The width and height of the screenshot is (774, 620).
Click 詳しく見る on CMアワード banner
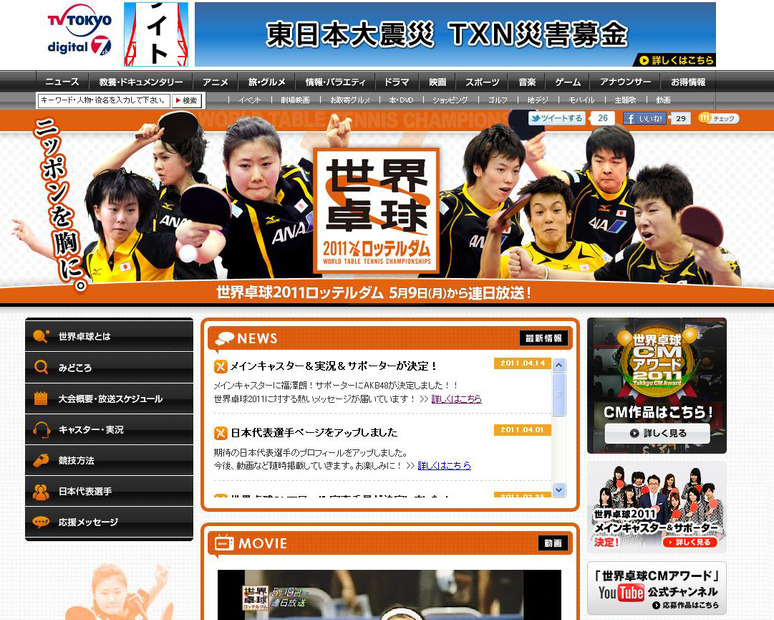click(x=657, y=433)
